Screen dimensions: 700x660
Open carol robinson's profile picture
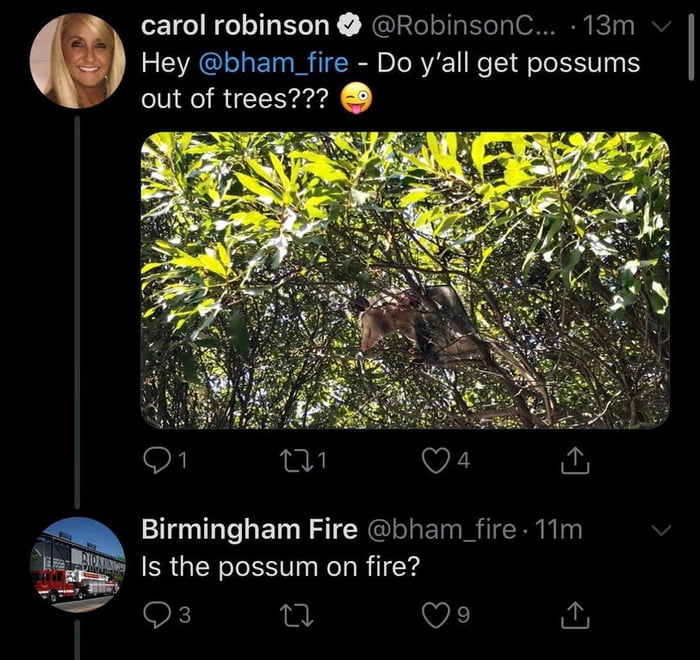click(78, 62)
